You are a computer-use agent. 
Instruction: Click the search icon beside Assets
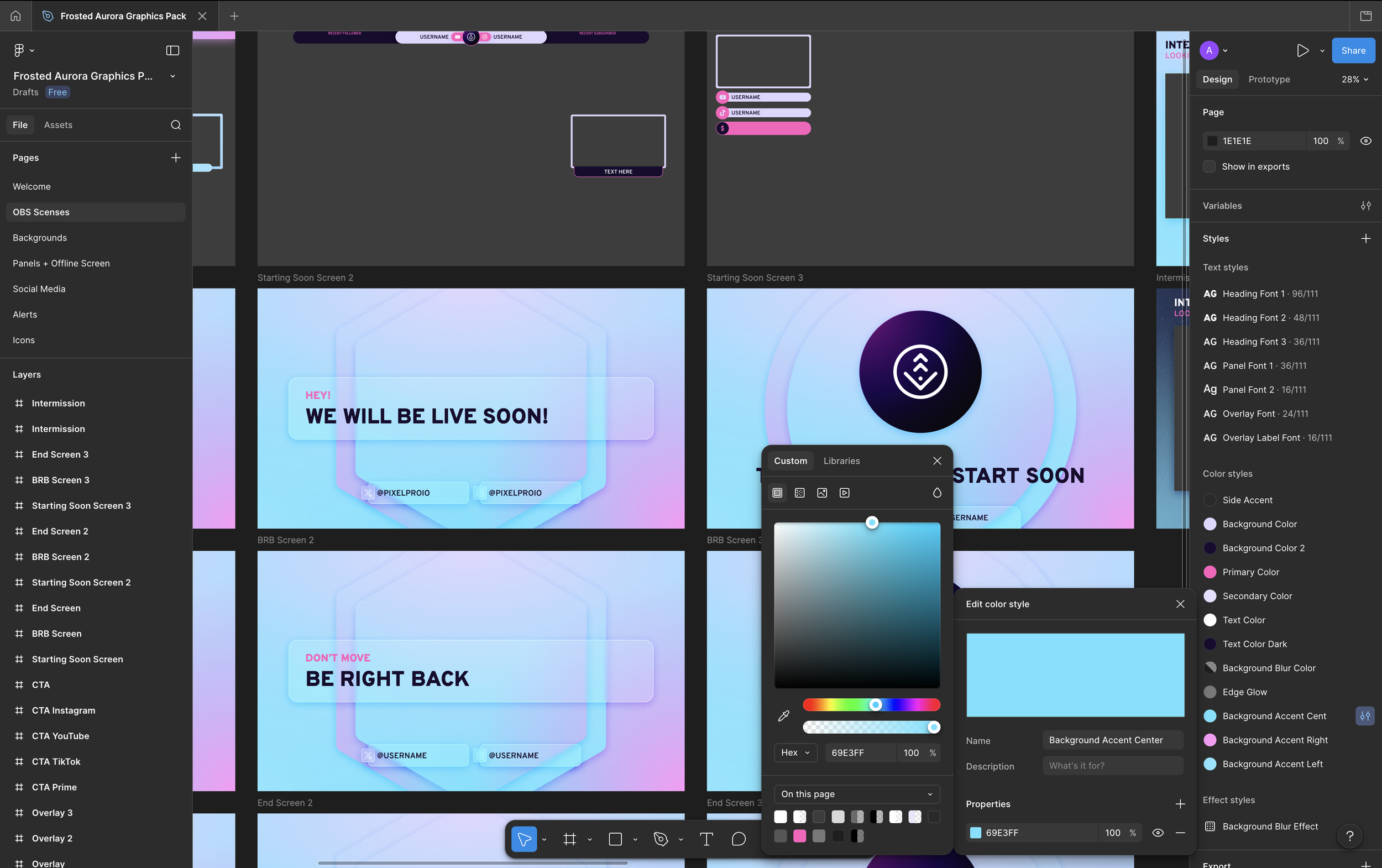point(176,124)
